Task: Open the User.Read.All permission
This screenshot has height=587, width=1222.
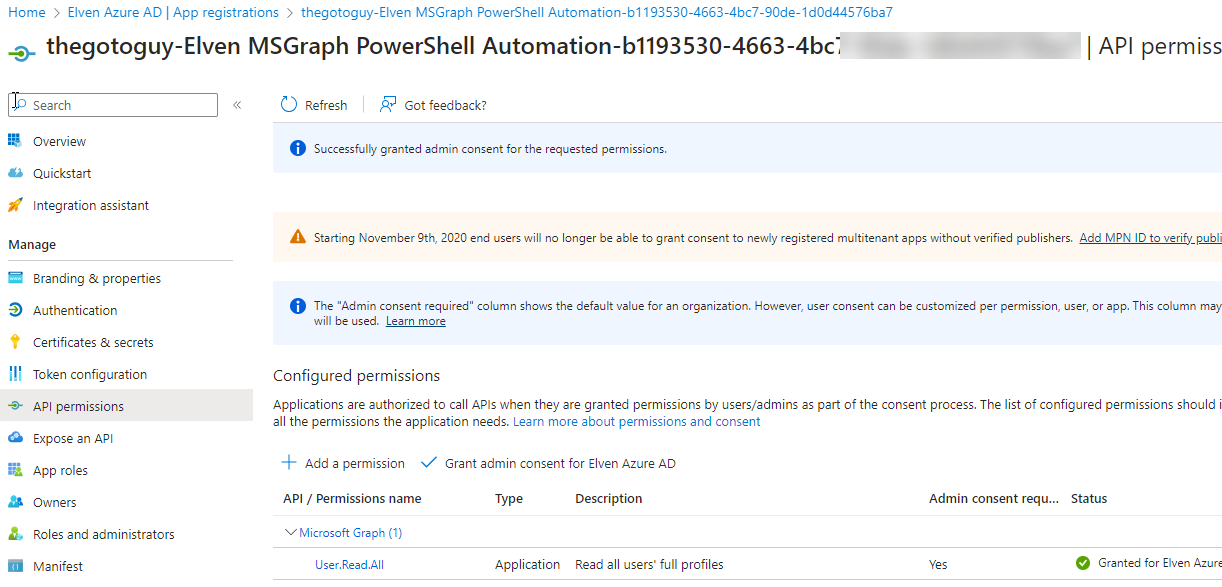Action: point(349,564)
